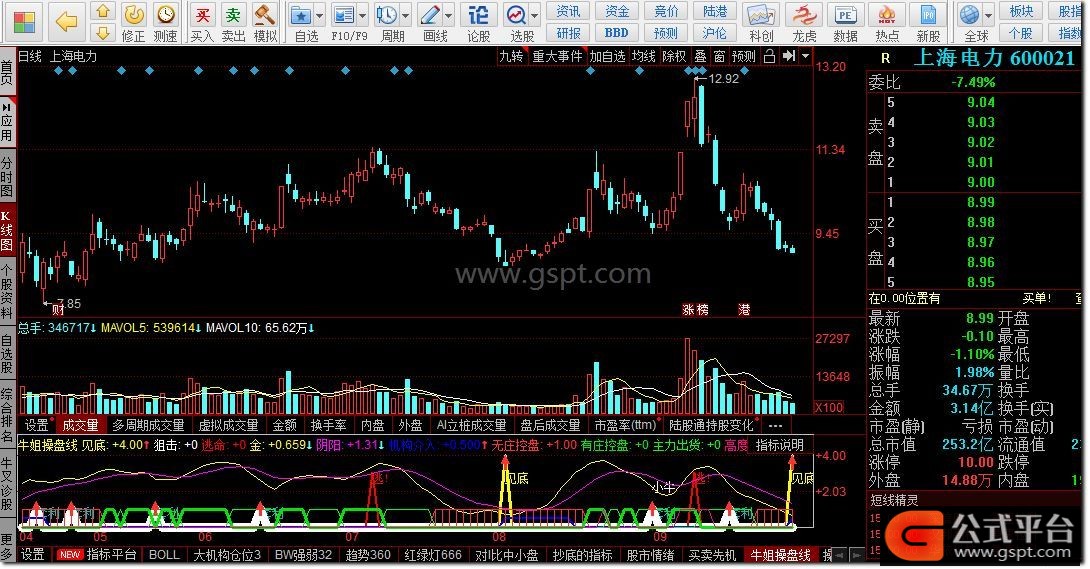Click the jump-to-end arrow icon on chart toolbar
The width and height of the screenshot is (1090, 569).
click(x=788, y=56)
